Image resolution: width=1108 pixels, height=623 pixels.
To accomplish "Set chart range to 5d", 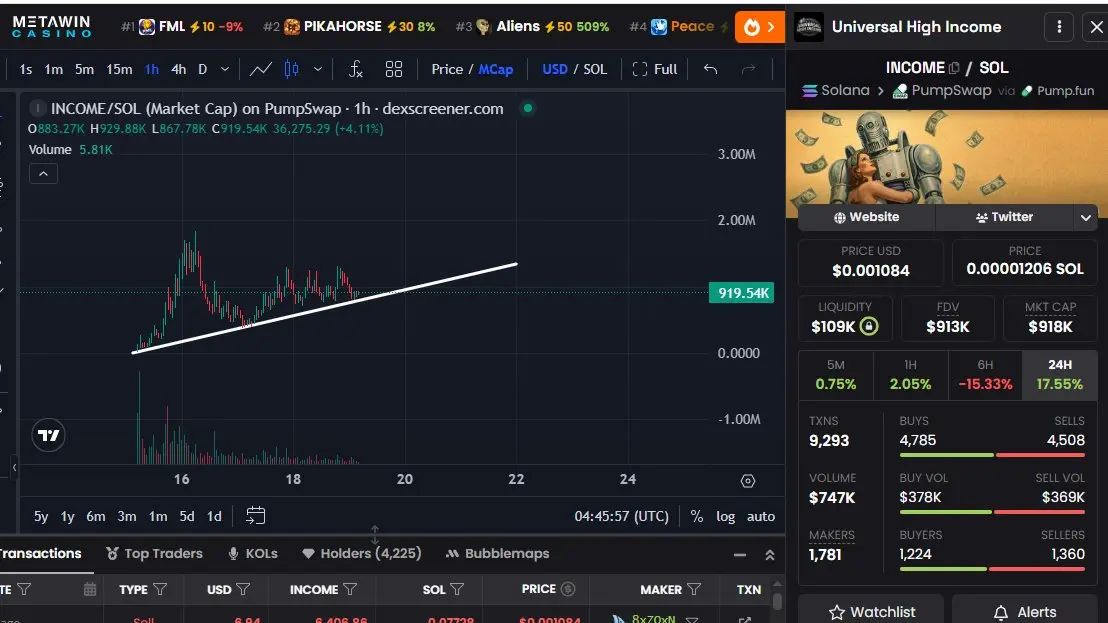I will (x=187, y=516).
